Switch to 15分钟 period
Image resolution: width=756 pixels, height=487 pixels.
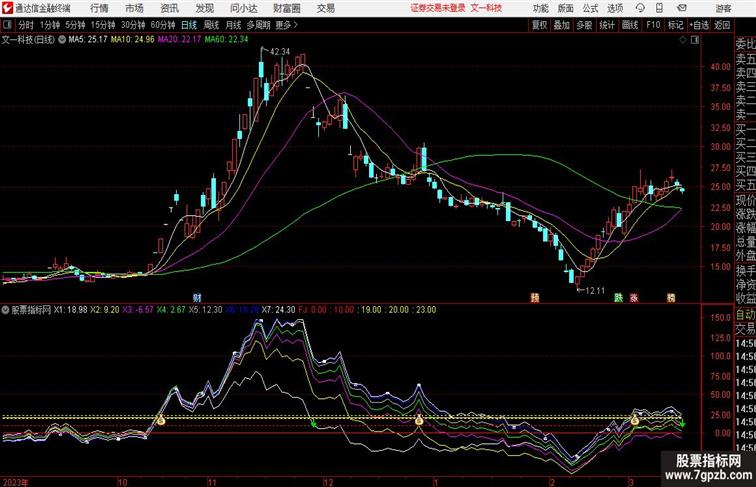coord(103,25)
